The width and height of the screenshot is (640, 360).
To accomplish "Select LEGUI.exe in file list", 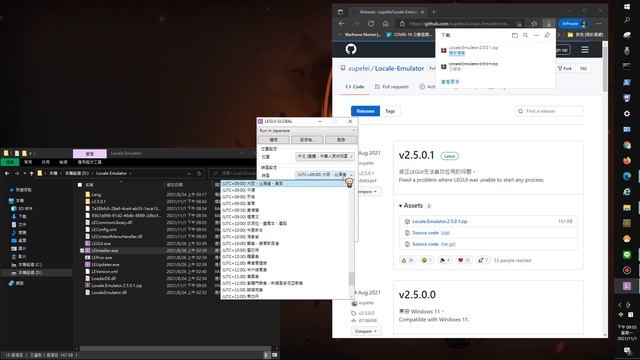I will (101, 244).
